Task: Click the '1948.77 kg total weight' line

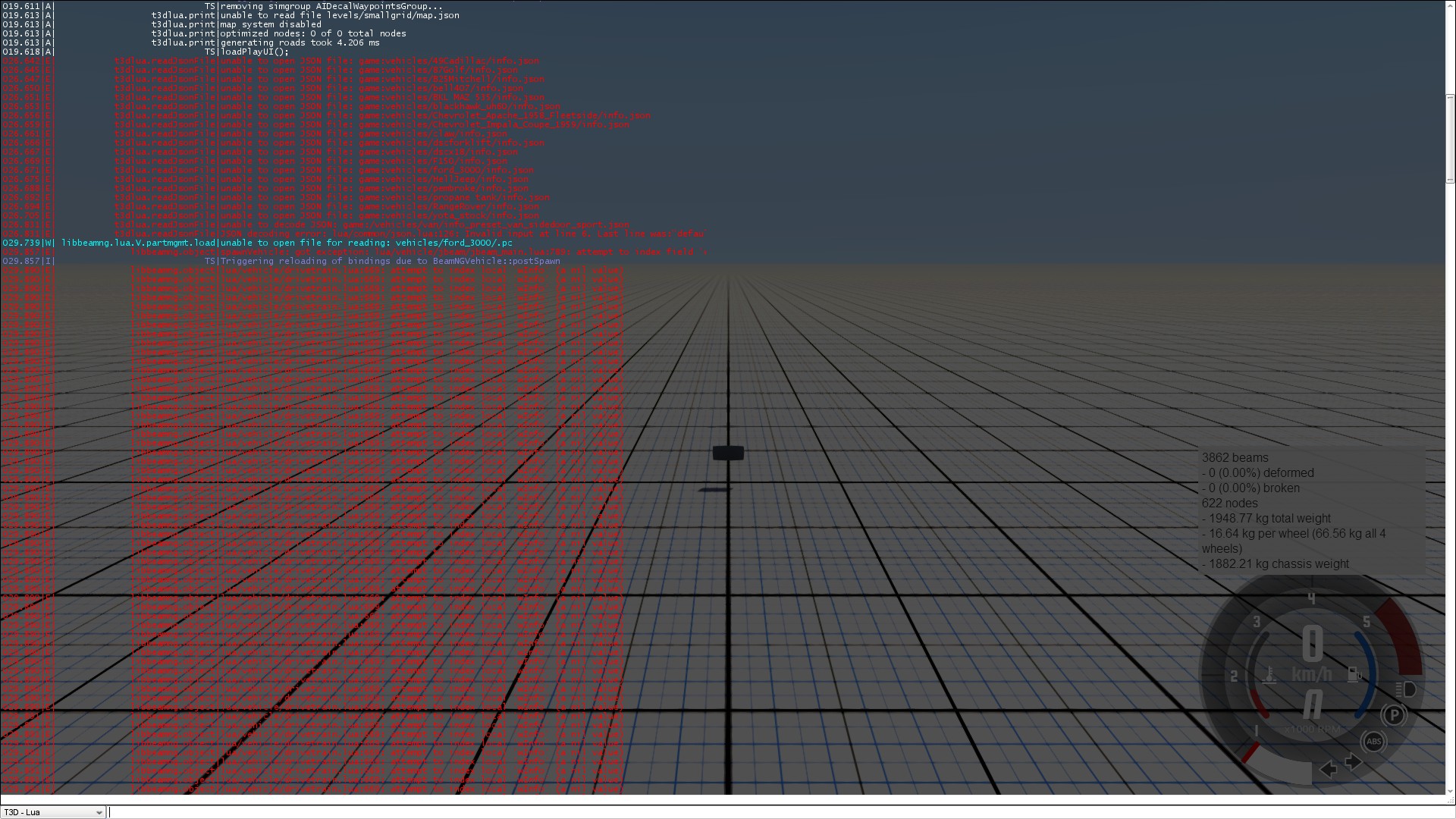Action: coord(1266,519)
